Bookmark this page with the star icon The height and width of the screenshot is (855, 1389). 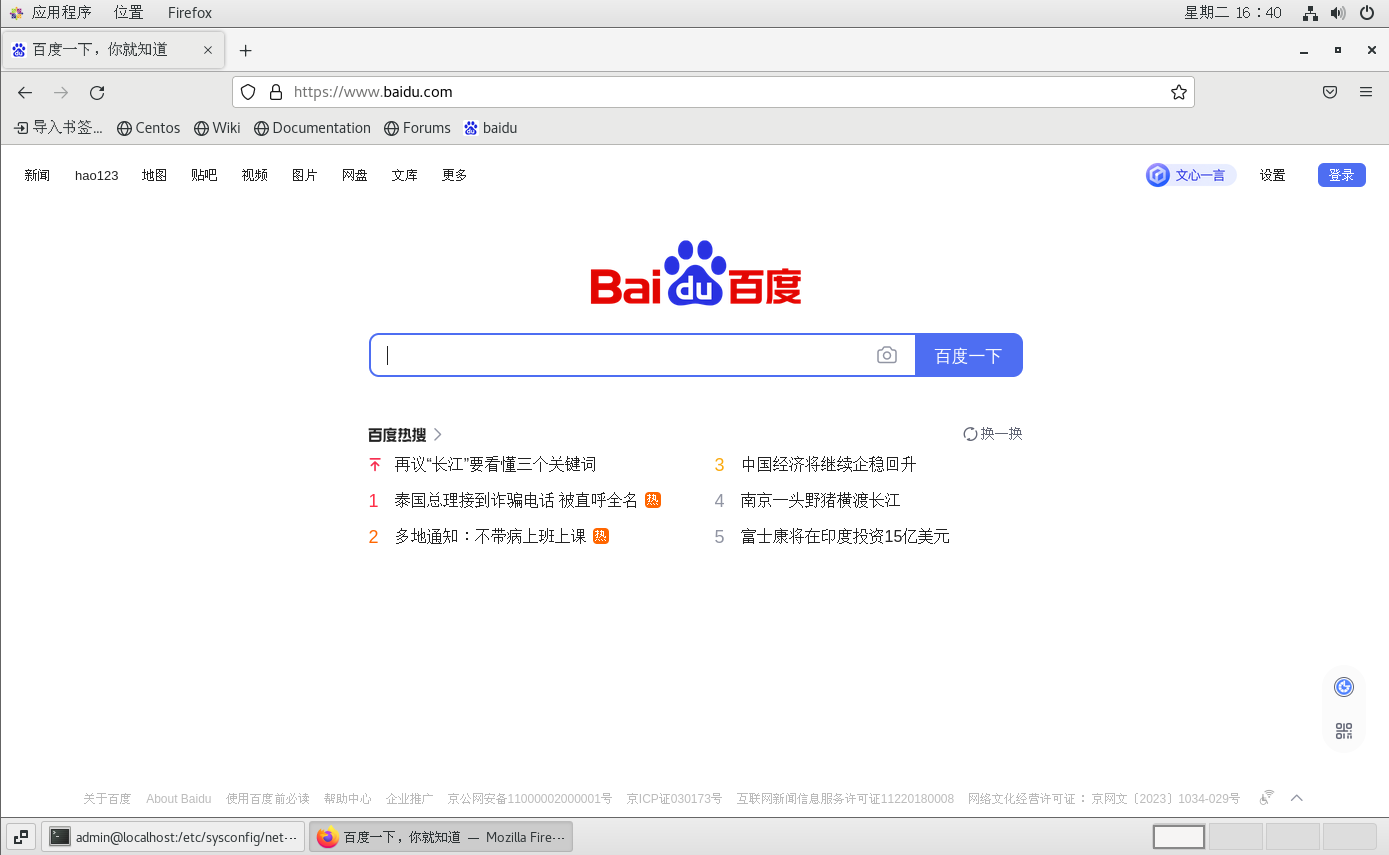[1179, 92]
